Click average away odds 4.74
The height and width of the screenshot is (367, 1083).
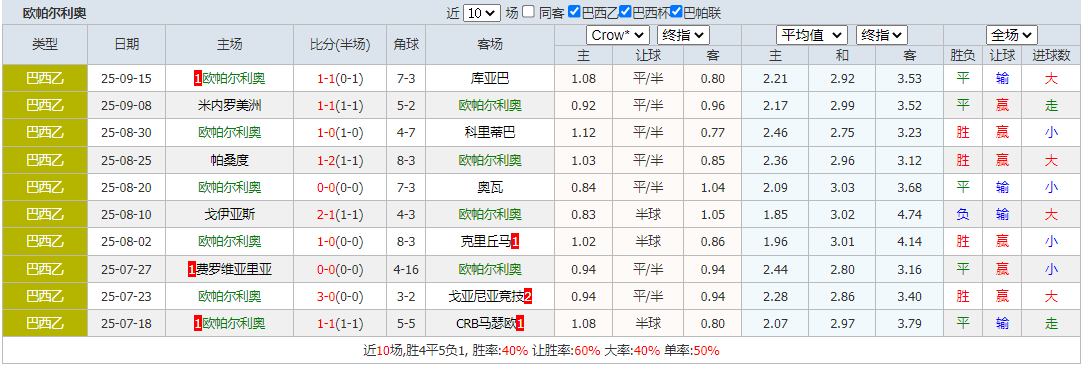(910, 214)
